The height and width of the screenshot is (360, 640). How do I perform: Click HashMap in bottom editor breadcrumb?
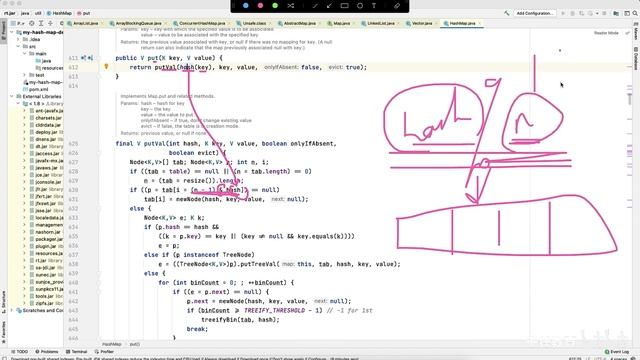tap(111, 344)
